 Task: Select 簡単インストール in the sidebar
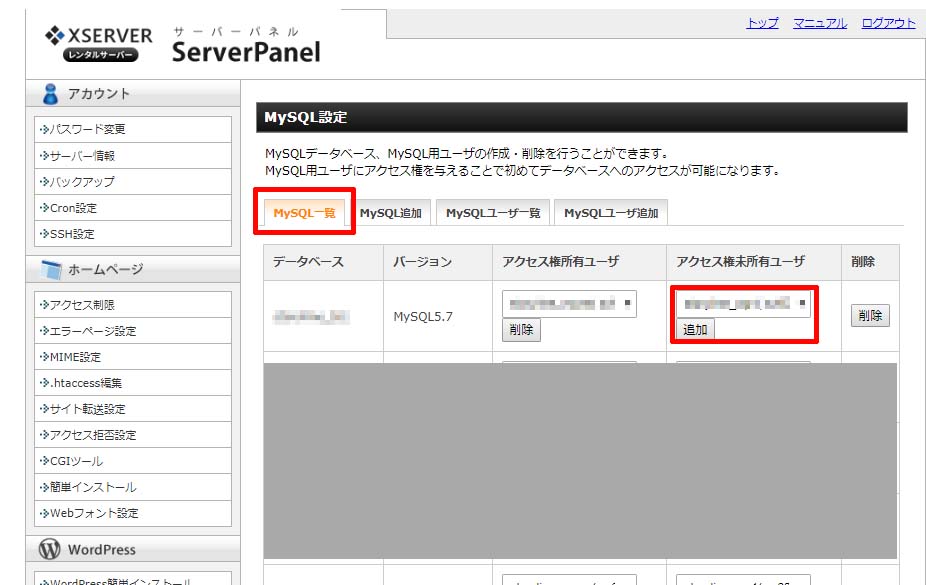tap(93, 487)
